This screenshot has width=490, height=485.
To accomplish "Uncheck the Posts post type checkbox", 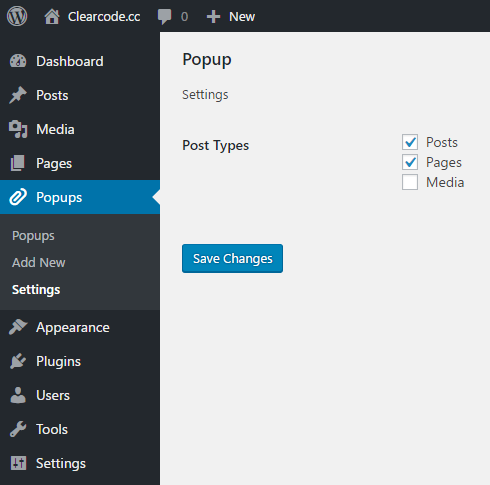I will click(x=410, y=142).
